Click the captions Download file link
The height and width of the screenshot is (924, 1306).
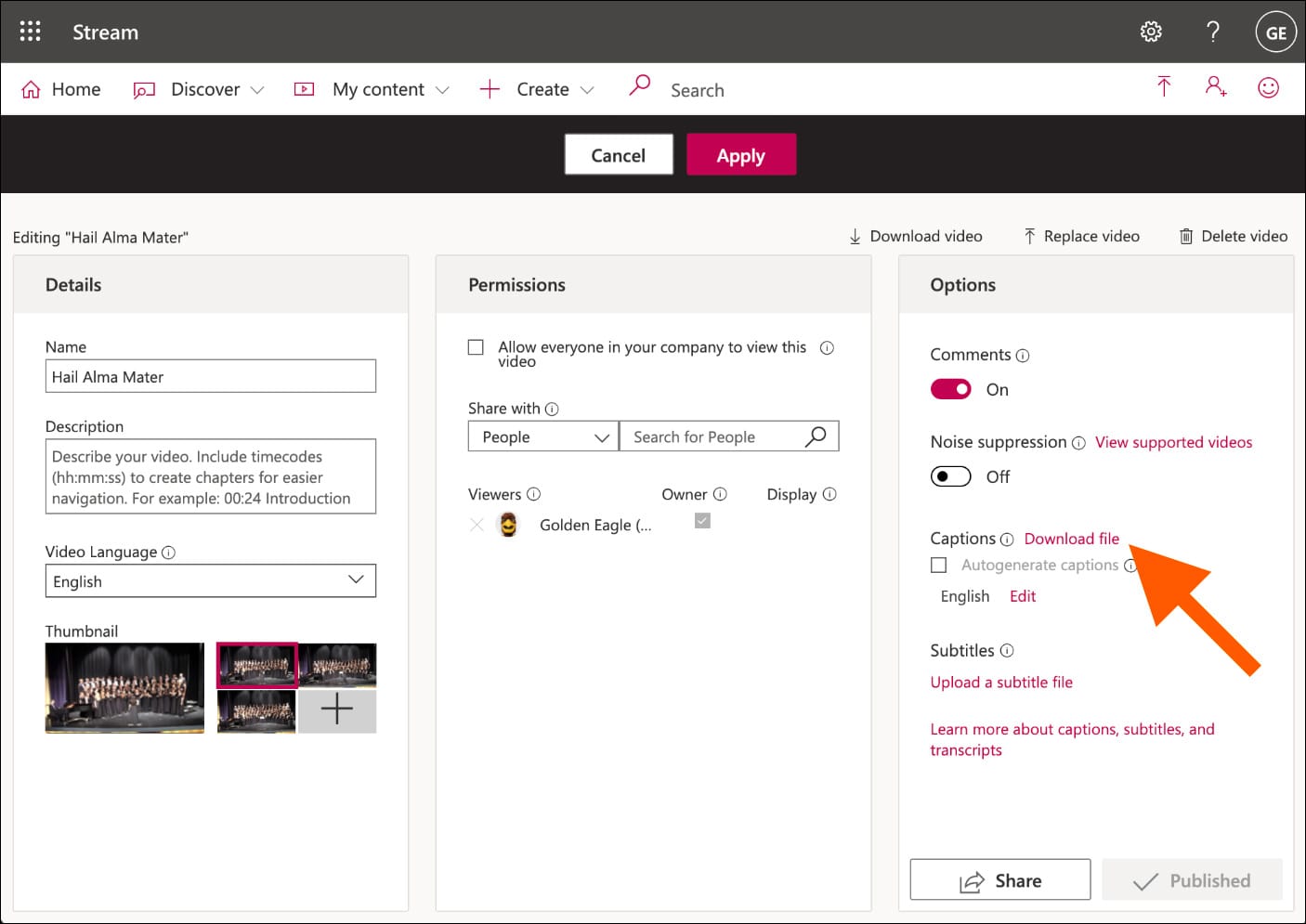(x=1071, y=539)
